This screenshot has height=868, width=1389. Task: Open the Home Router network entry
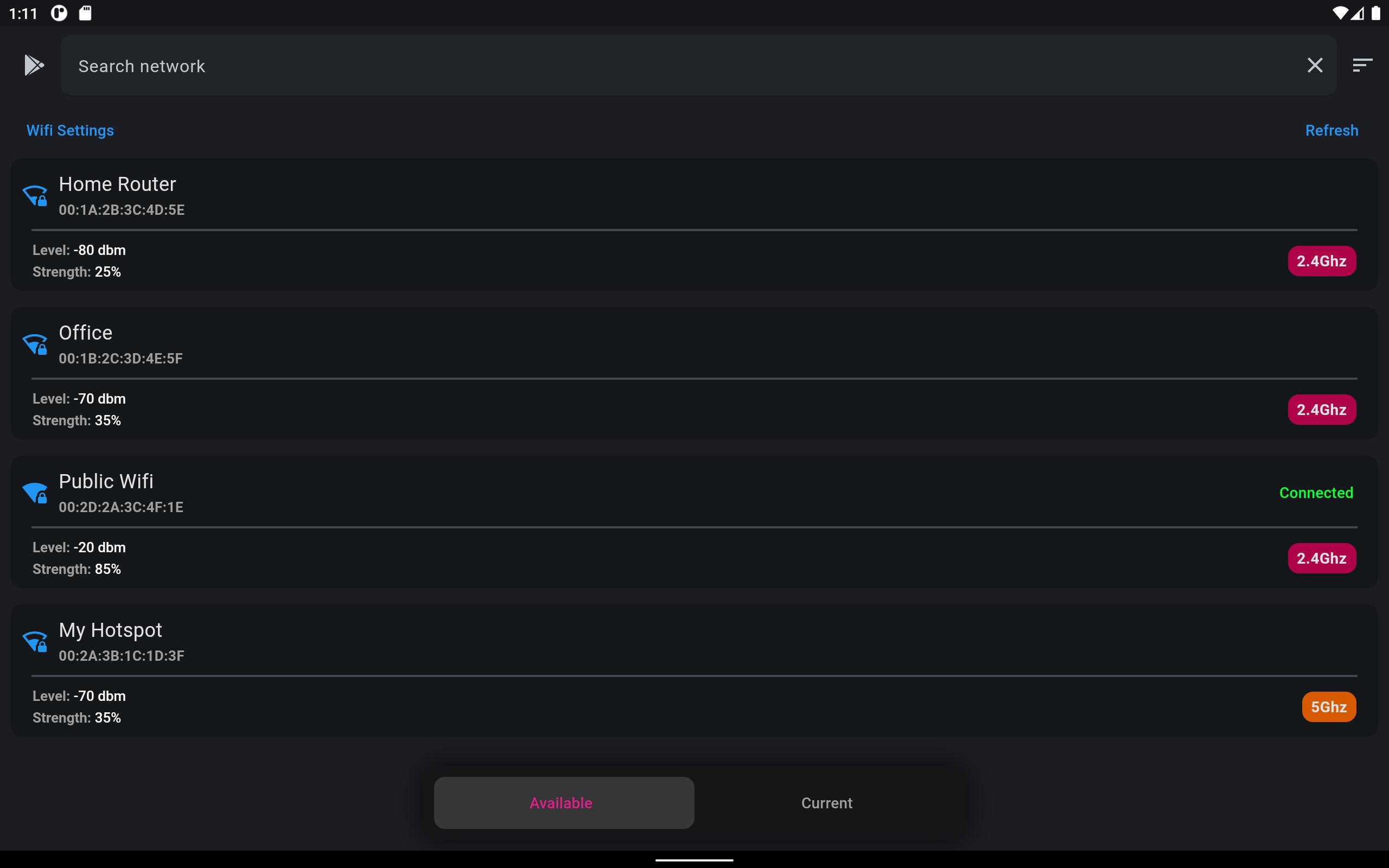694,225
